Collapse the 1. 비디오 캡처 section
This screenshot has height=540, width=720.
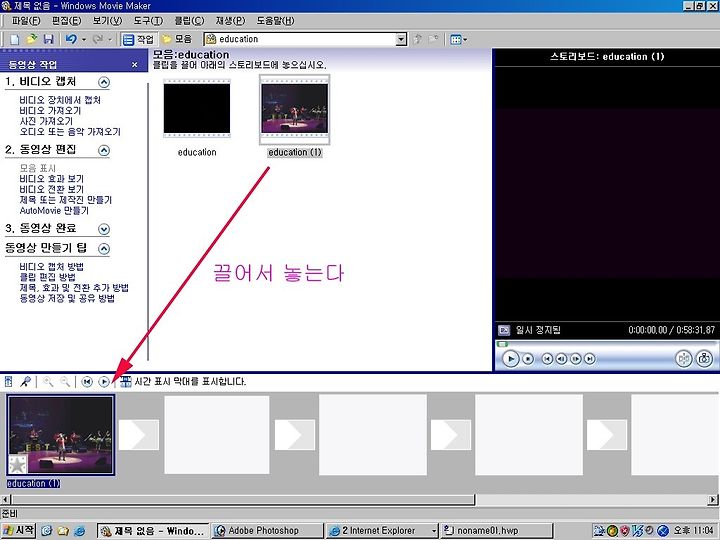click(104, 82)
